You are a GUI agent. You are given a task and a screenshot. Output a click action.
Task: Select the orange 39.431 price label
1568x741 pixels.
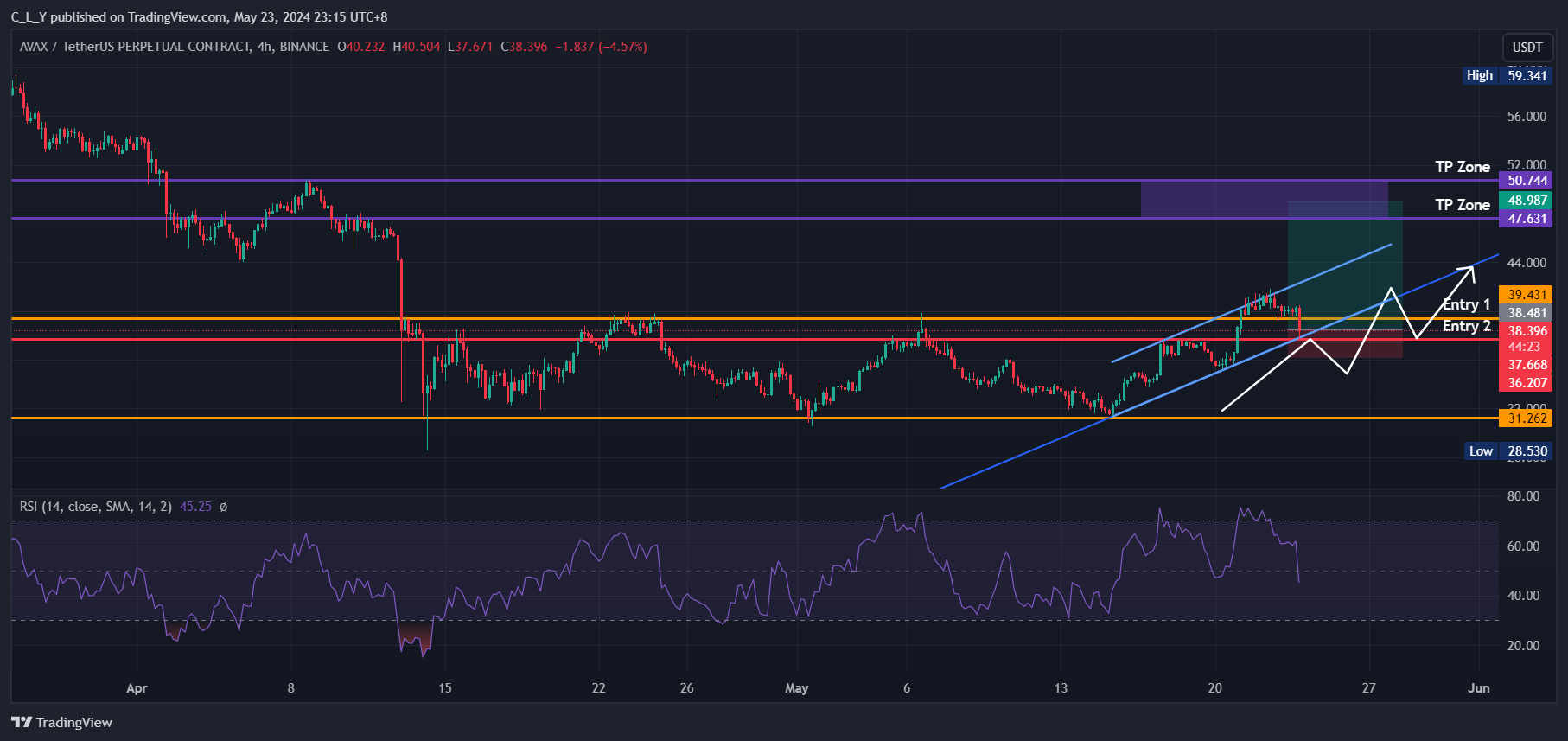click(x=1527, y=295)
